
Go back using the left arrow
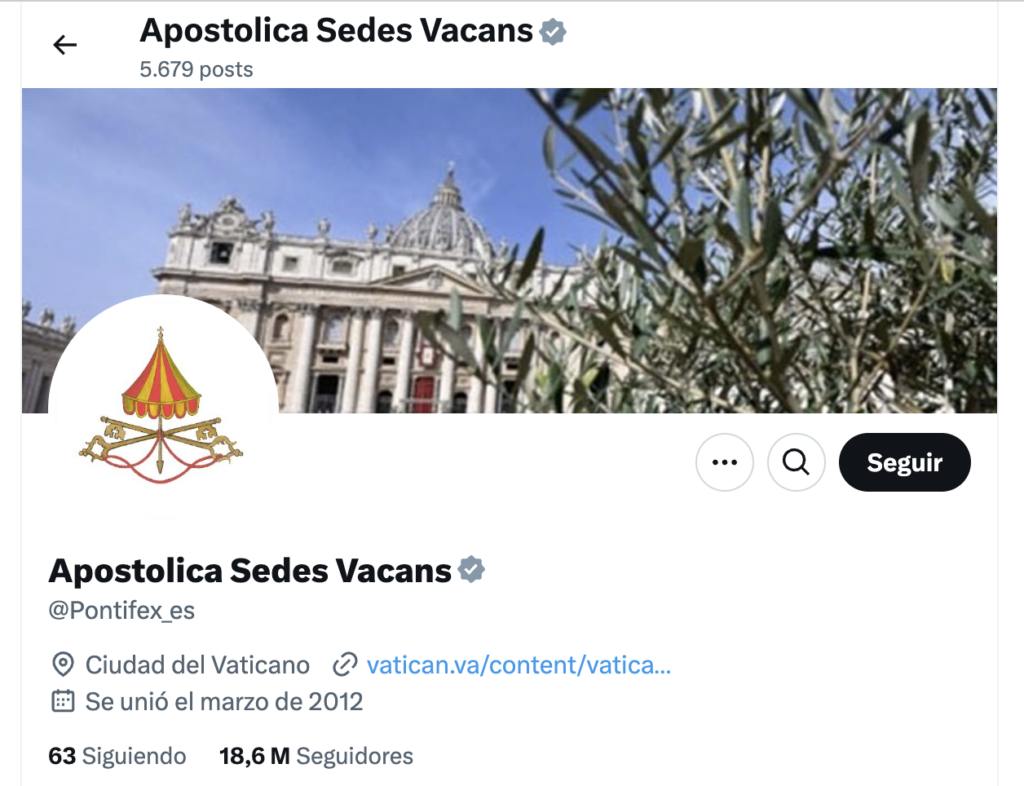point(65,44)
